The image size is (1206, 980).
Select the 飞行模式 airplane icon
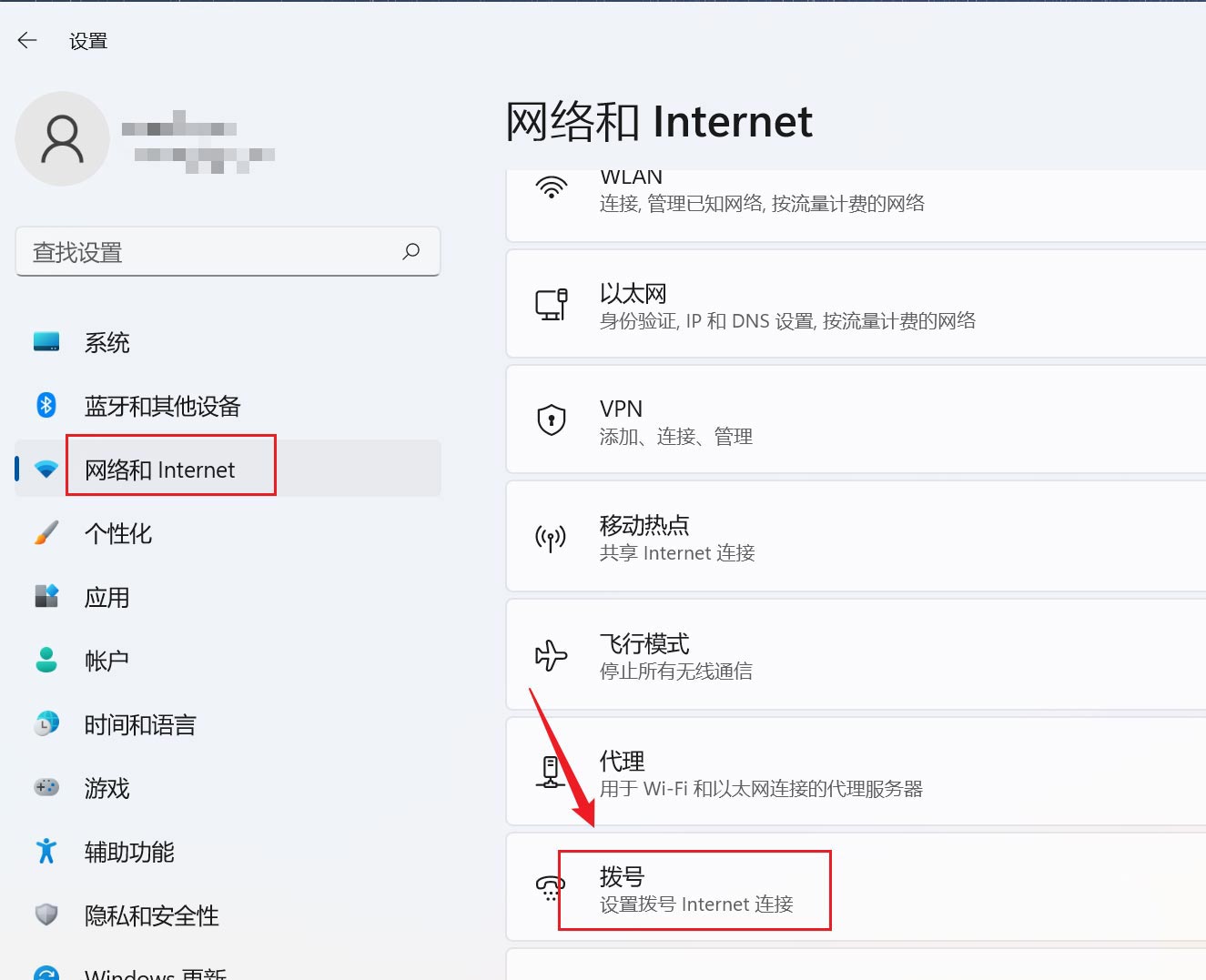(551, 655)
